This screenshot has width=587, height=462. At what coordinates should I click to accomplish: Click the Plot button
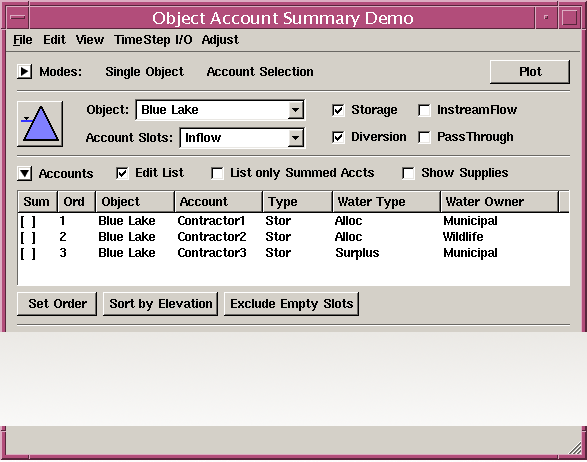530,72
